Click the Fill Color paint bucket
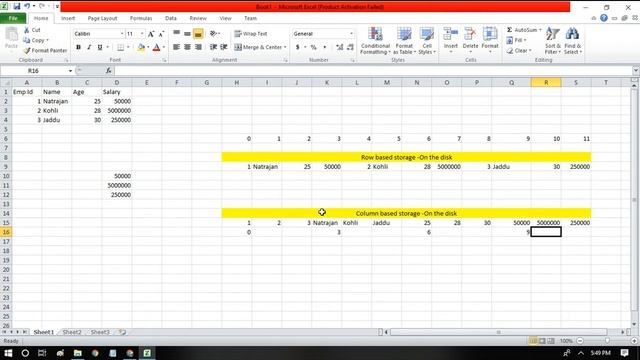Screen dimensions: 640x360 (x=141, y=47)
